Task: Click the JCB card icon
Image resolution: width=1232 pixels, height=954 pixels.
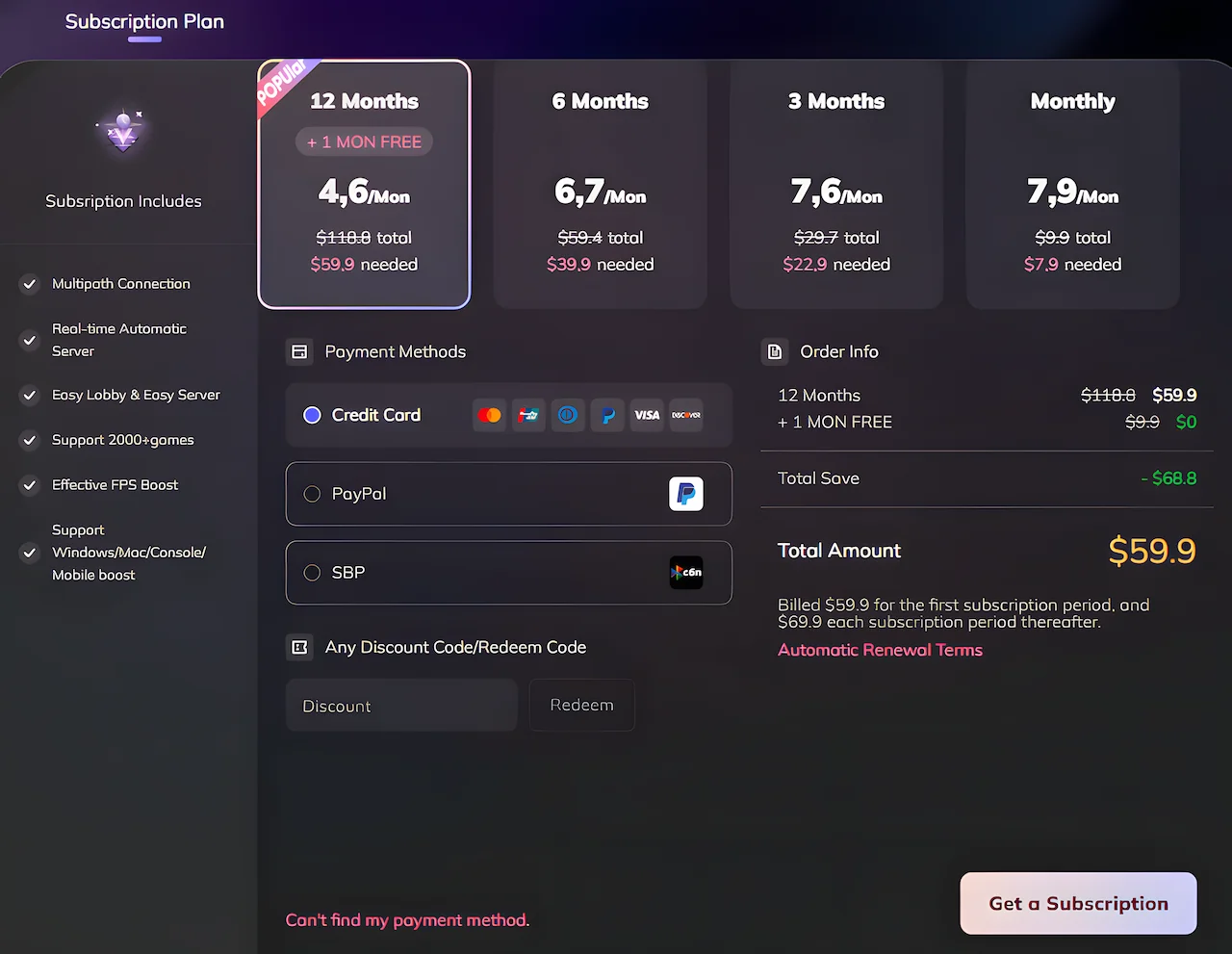Action: tap(528, 415)
